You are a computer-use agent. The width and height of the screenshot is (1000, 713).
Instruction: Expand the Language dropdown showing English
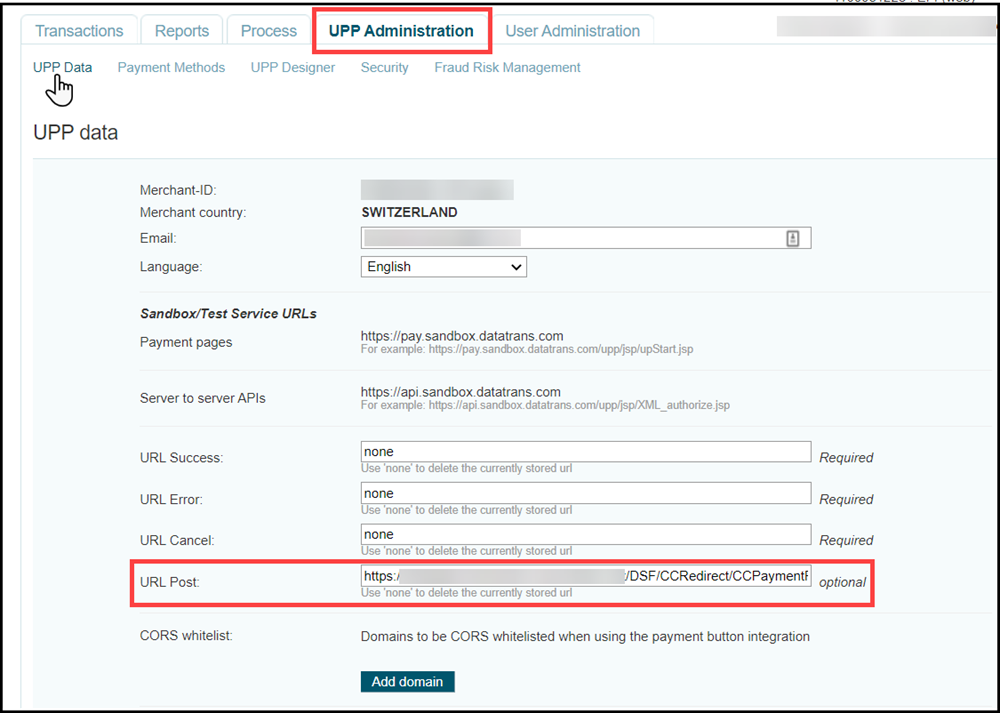(443, 267)
